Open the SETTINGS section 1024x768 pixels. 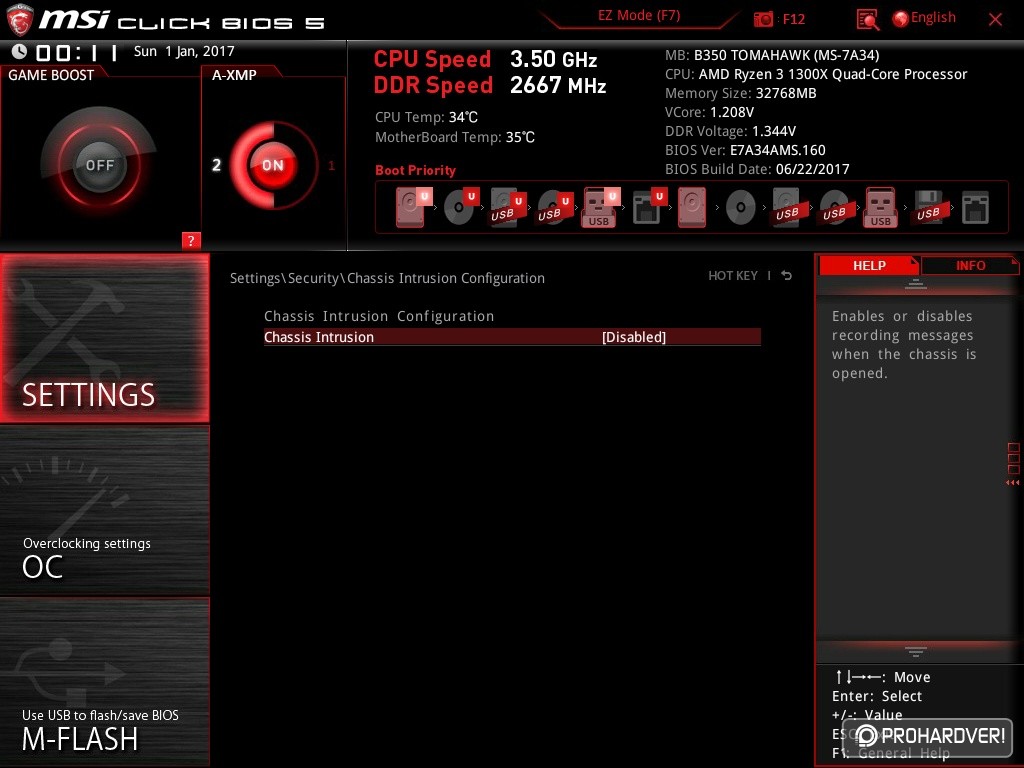click(104, 338)
